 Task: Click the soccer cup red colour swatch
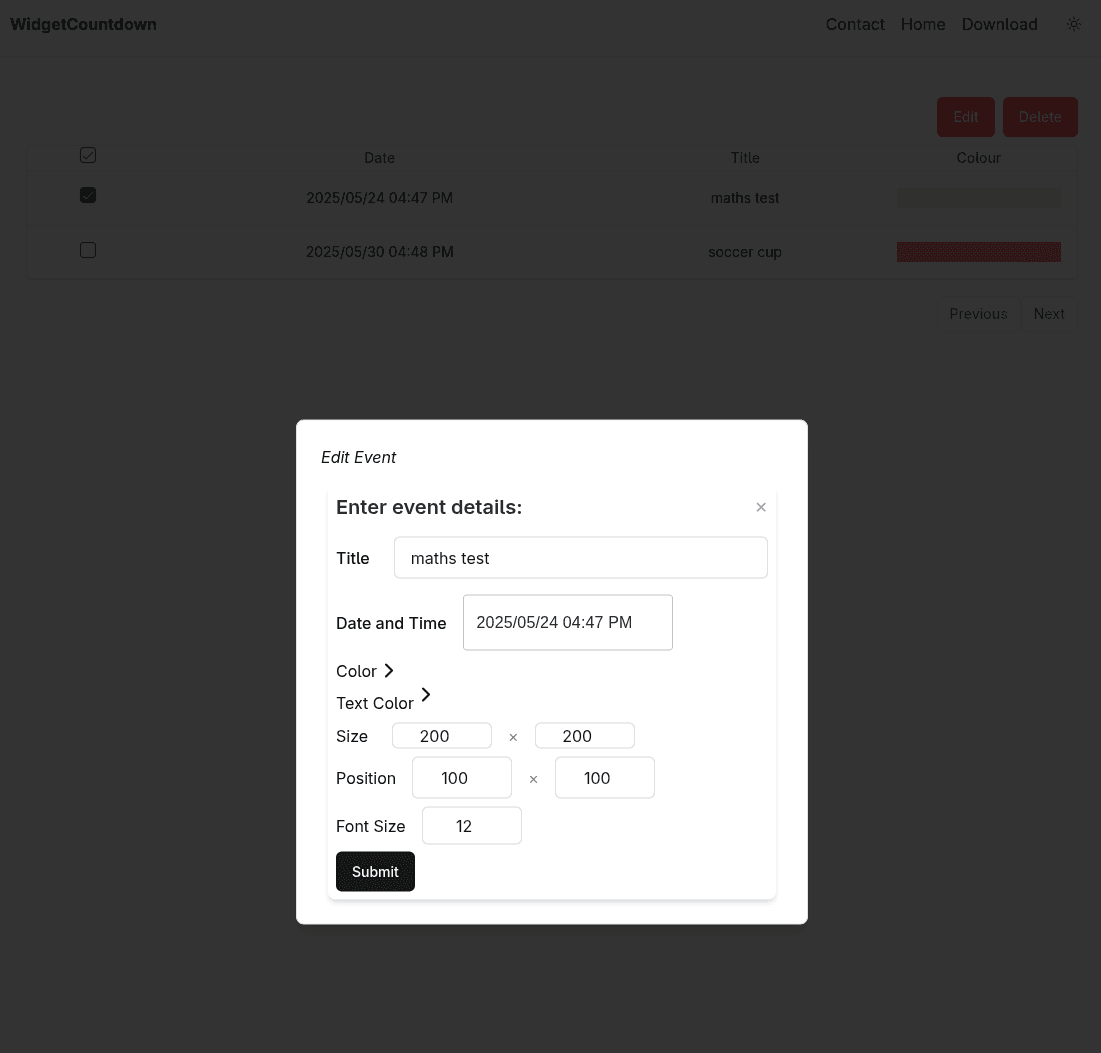[x=978, y=252]
